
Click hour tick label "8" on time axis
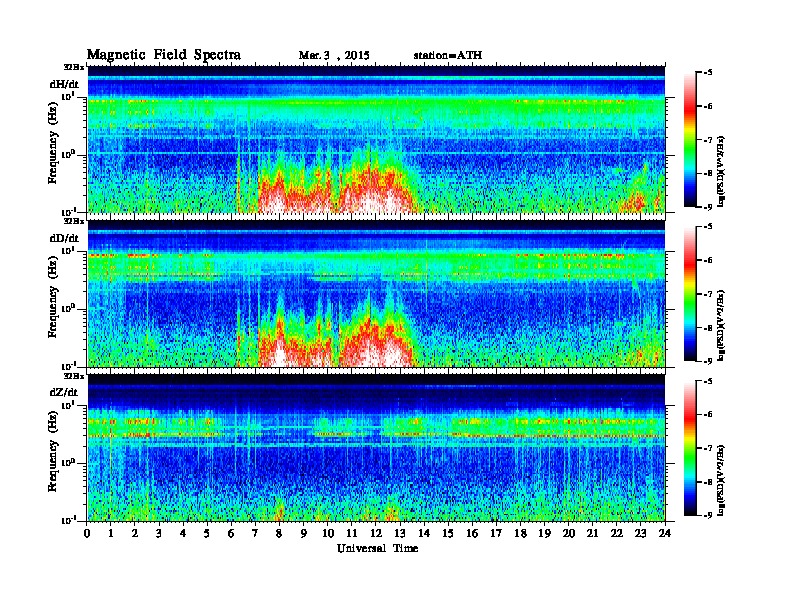279,534
